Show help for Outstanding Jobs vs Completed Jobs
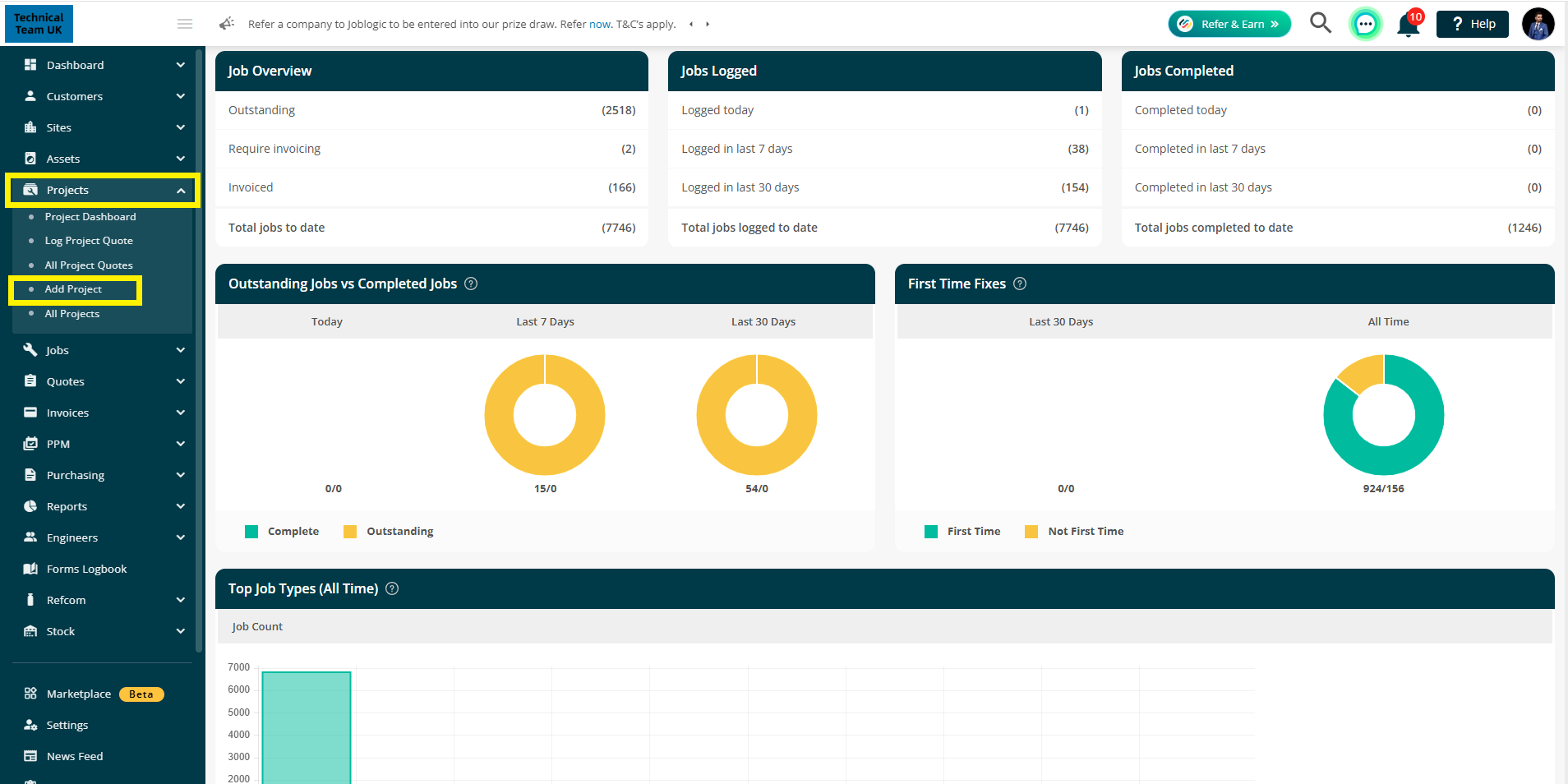 click(x=471, y=284)
